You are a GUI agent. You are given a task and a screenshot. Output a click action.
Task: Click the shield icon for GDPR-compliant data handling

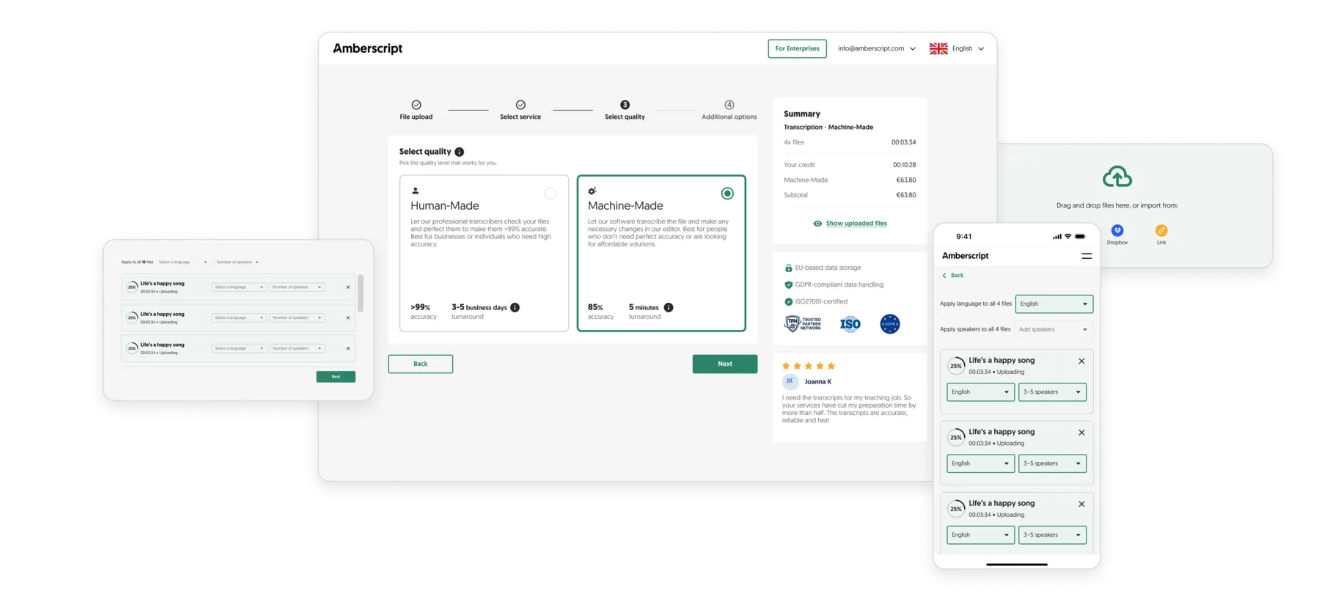[788, 285]
